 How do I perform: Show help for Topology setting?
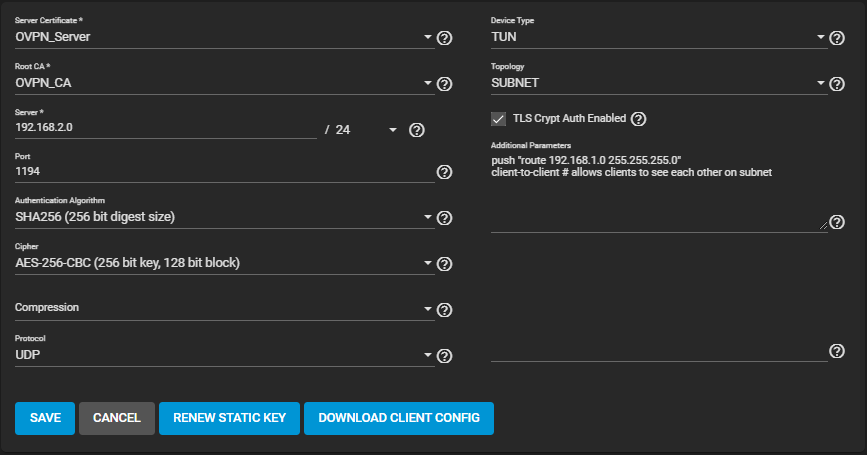pyautogui.click(x=837, y=84)
